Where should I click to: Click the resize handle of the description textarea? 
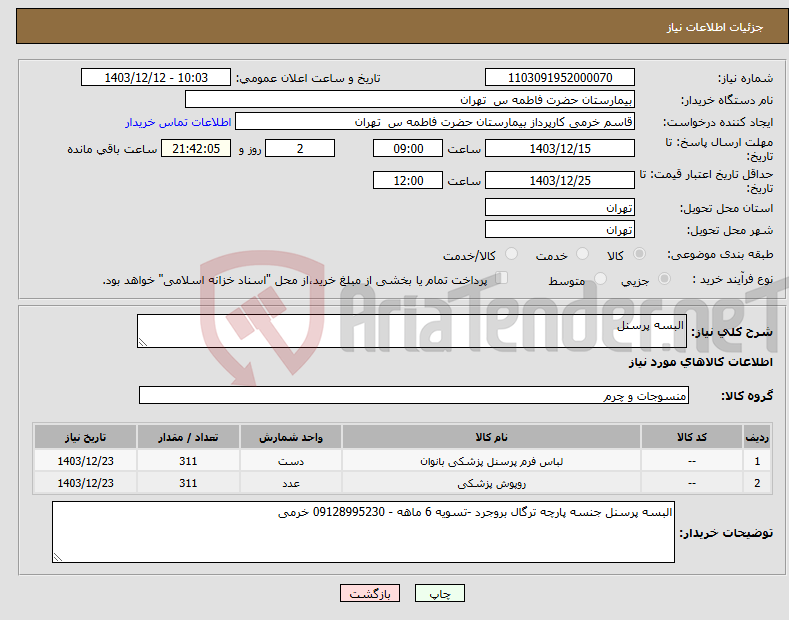[143, 342]
